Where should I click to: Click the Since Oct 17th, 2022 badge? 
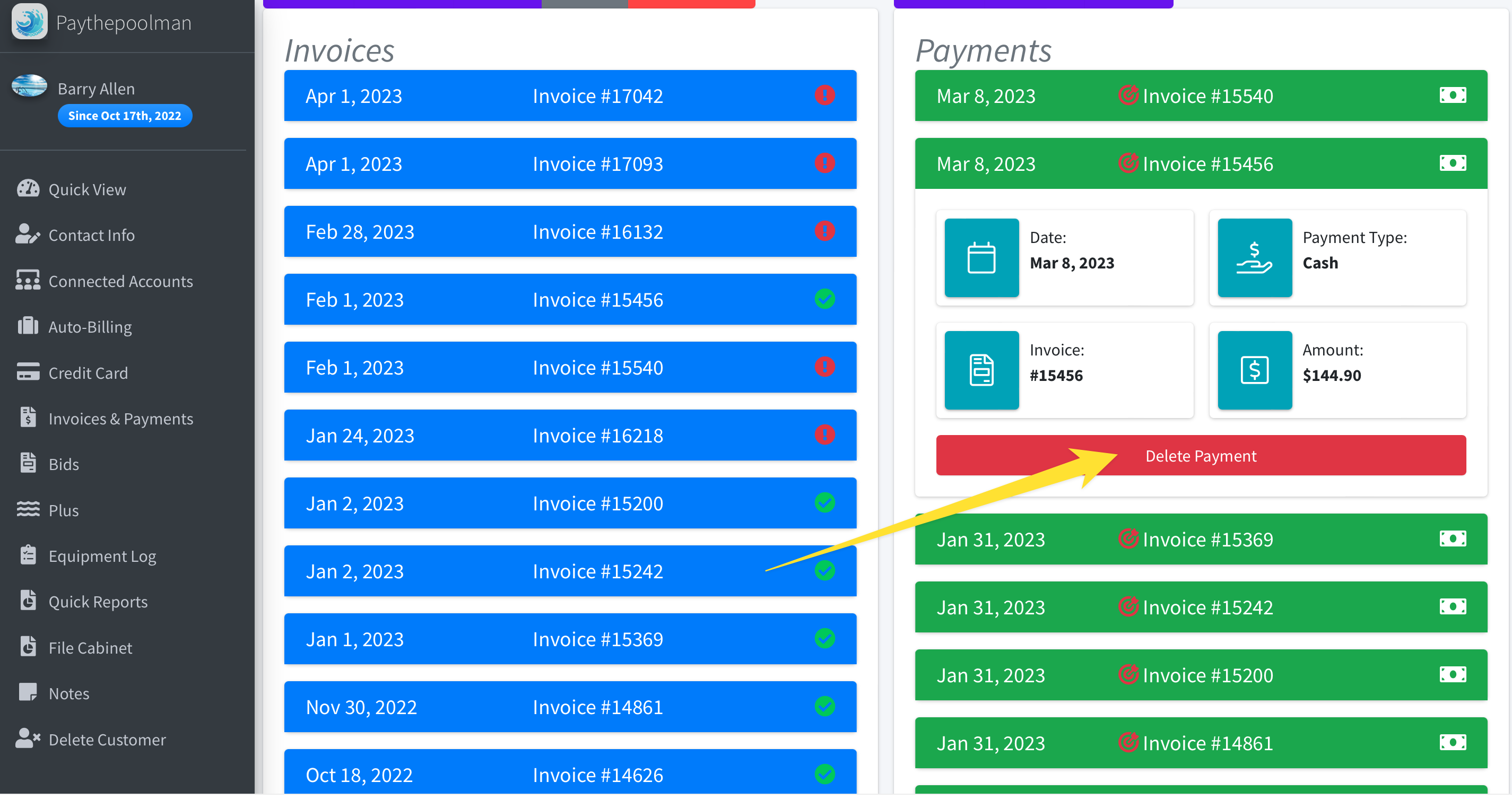pos(125,116)
